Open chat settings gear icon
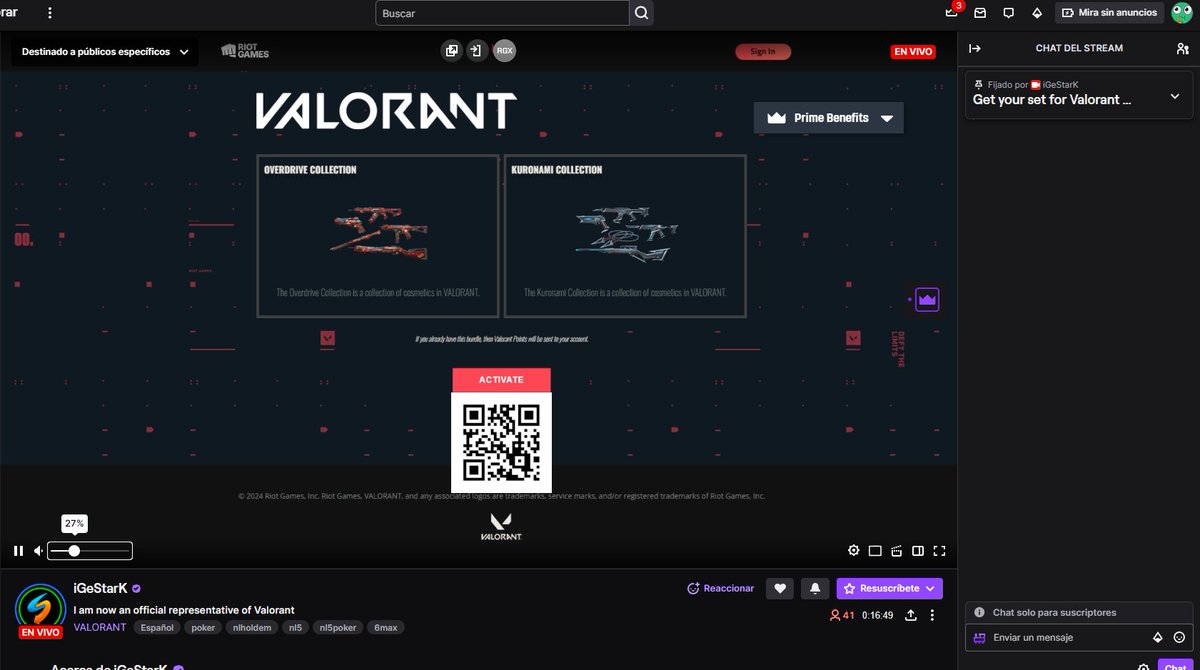 tap(1143, 666)
